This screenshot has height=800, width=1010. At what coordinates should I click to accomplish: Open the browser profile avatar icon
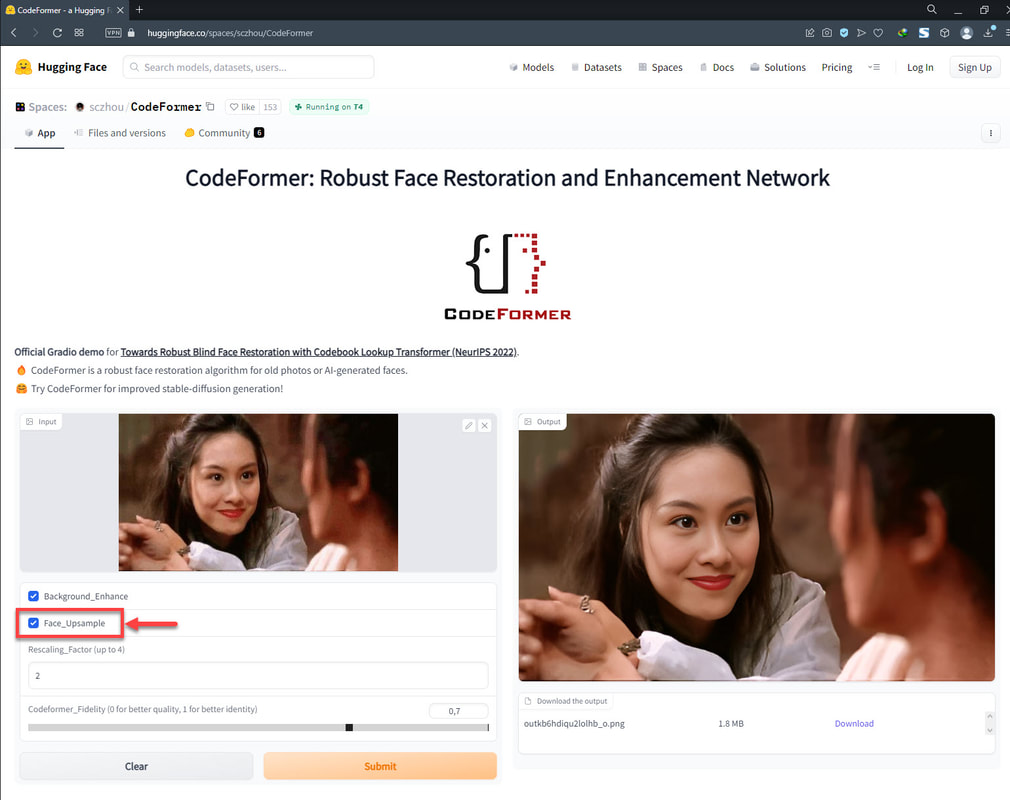tap(966, 33)
